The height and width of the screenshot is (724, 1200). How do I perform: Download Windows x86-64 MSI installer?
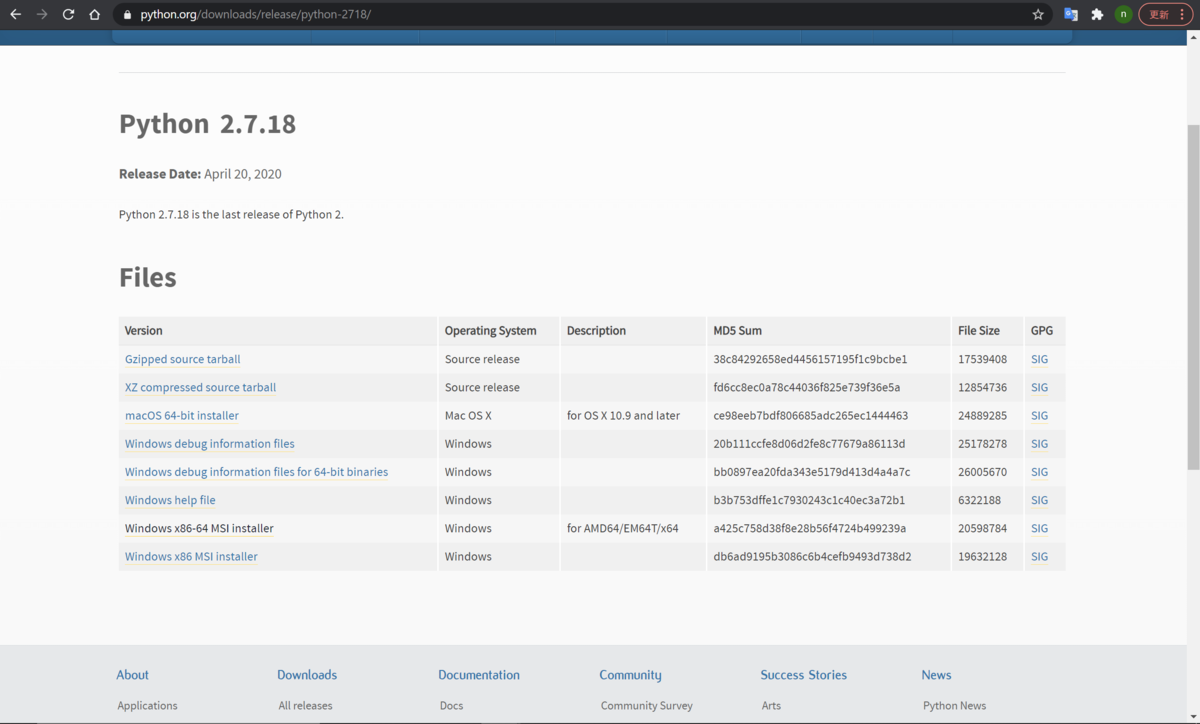(199, 528)
